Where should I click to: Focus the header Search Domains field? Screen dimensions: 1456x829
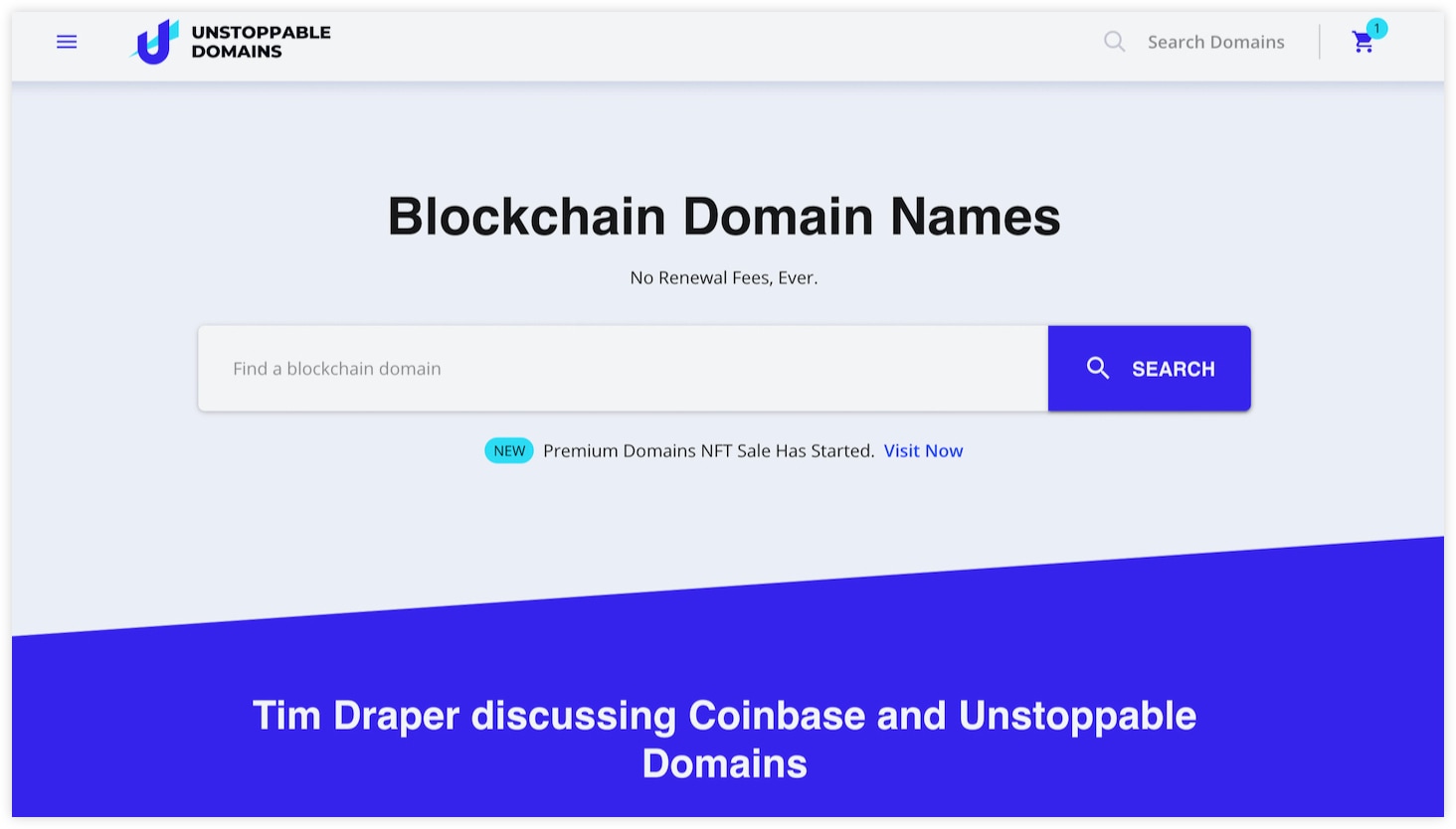(1215, 42)
